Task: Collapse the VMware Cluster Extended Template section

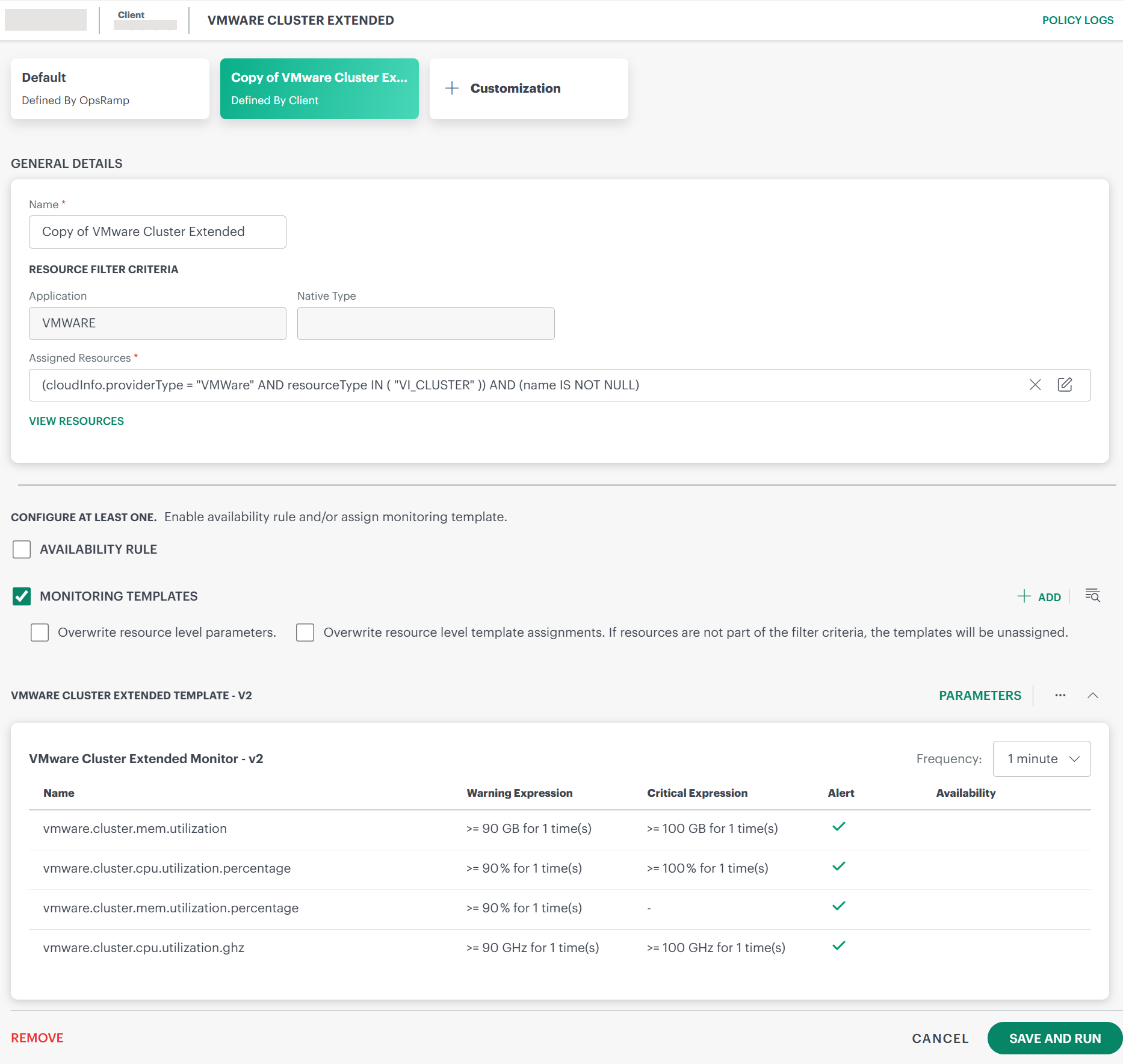Action: (x=1093, y=696)
